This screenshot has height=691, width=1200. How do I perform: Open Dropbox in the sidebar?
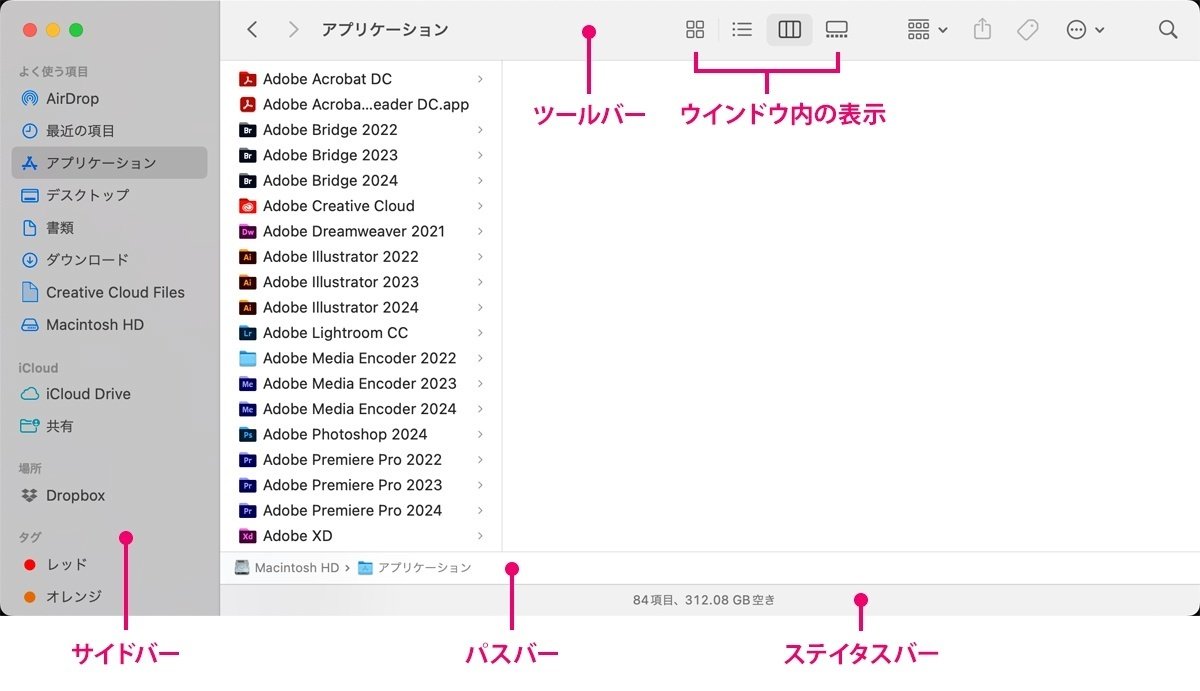pos(109,496)
